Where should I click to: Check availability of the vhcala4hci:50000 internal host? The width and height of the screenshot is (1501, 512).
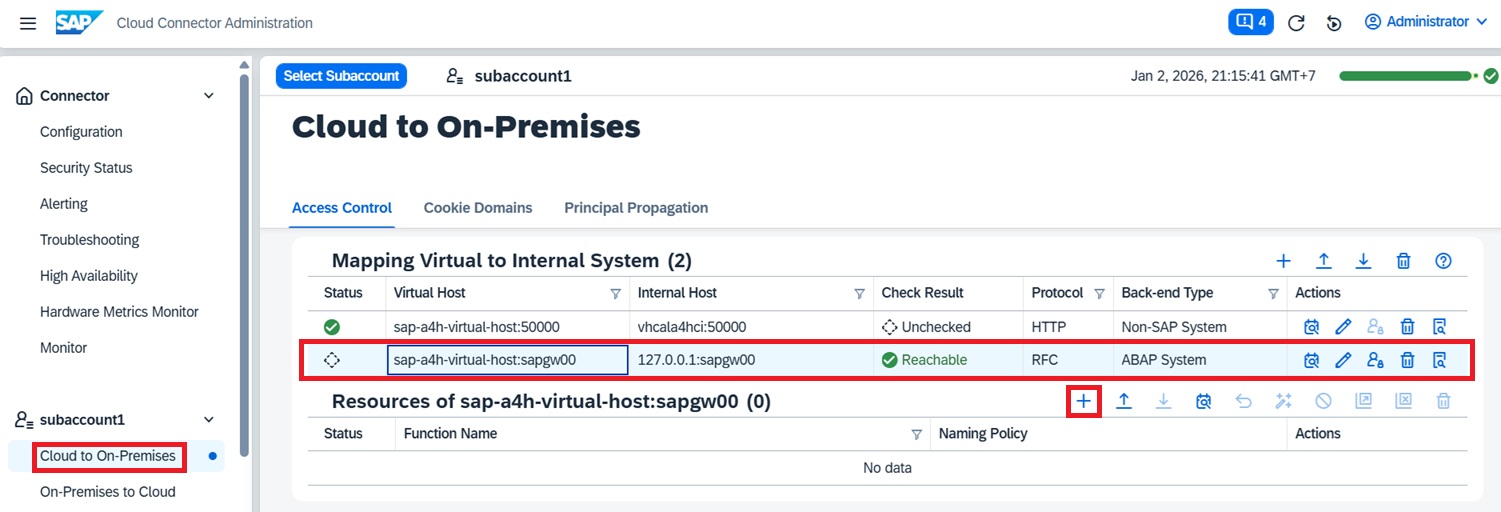coord(1311,327)
